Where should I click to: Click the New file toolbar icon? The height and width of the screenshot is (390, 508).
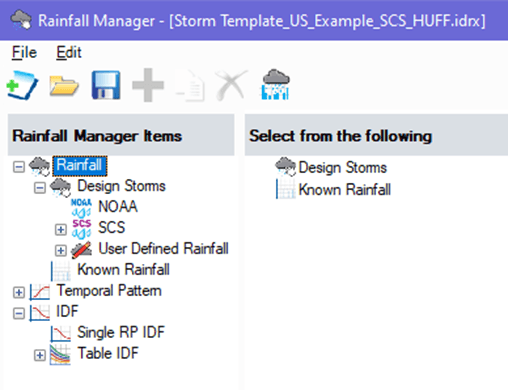(22, 85)
